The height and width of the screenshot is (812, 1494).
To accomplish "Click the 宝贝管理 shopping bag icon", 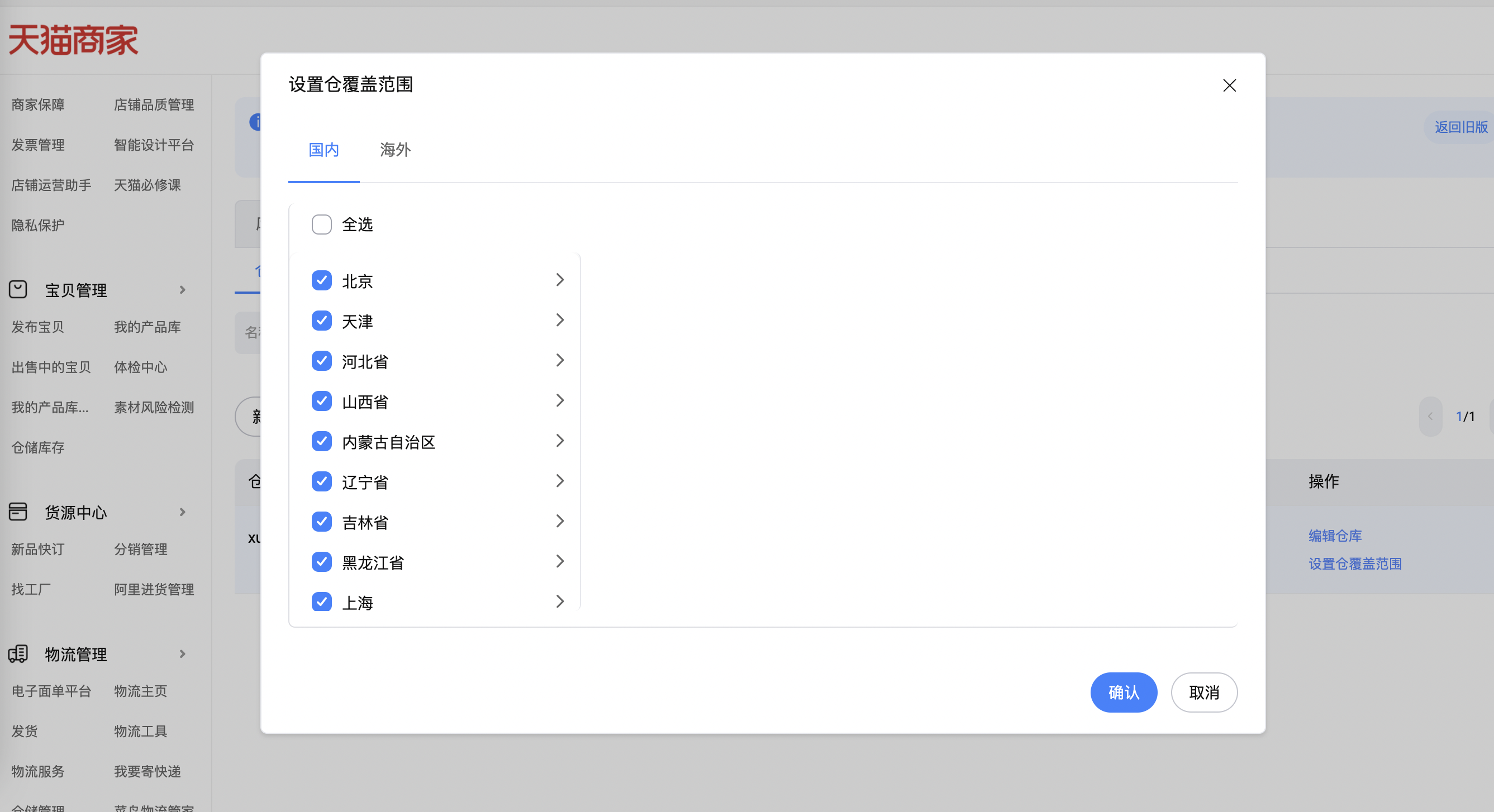I will pyautogui.click(x=18, y=289).
